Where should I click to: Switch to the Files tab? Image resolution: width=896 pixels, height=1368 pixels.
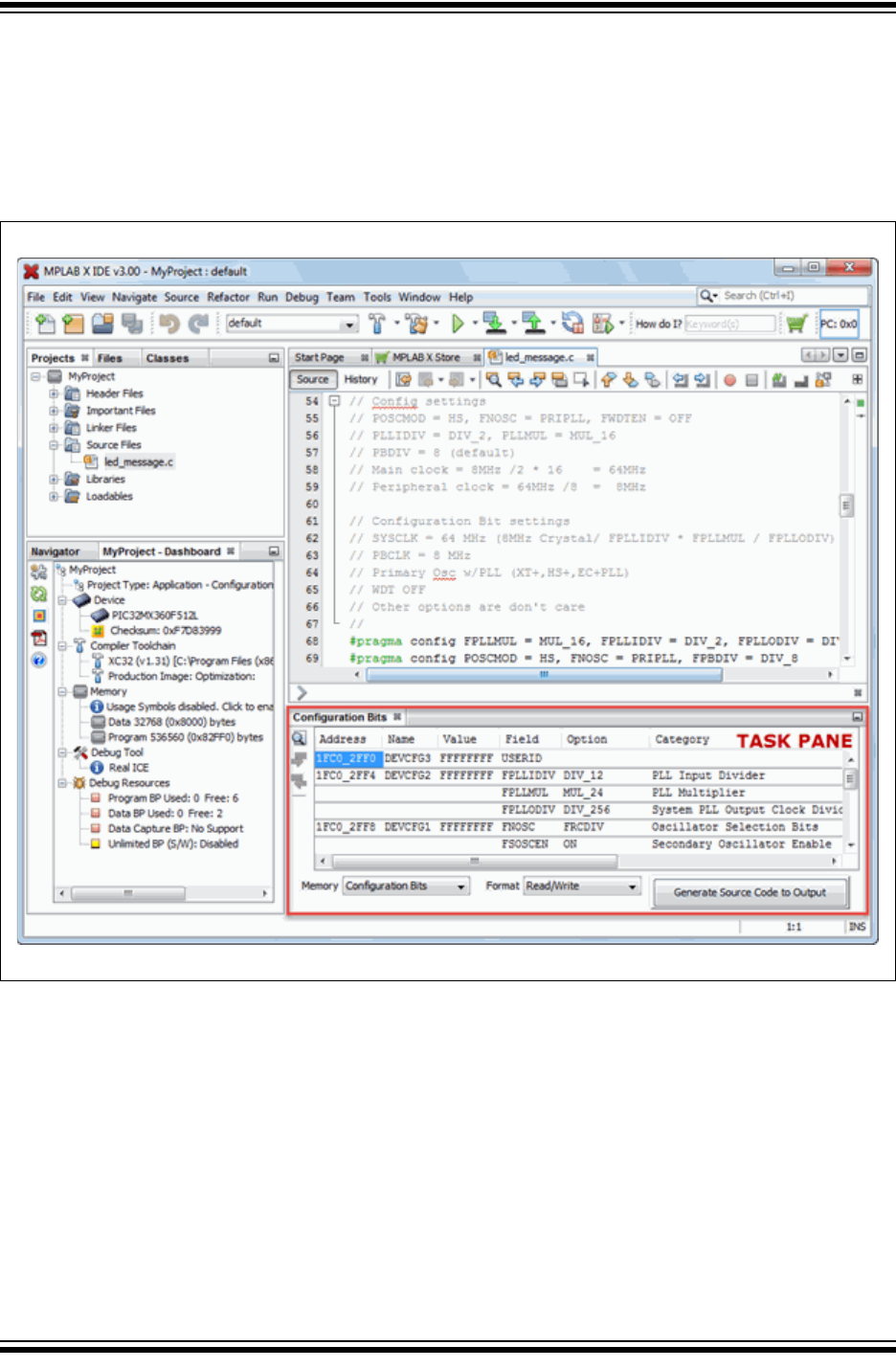coord(110,358)
